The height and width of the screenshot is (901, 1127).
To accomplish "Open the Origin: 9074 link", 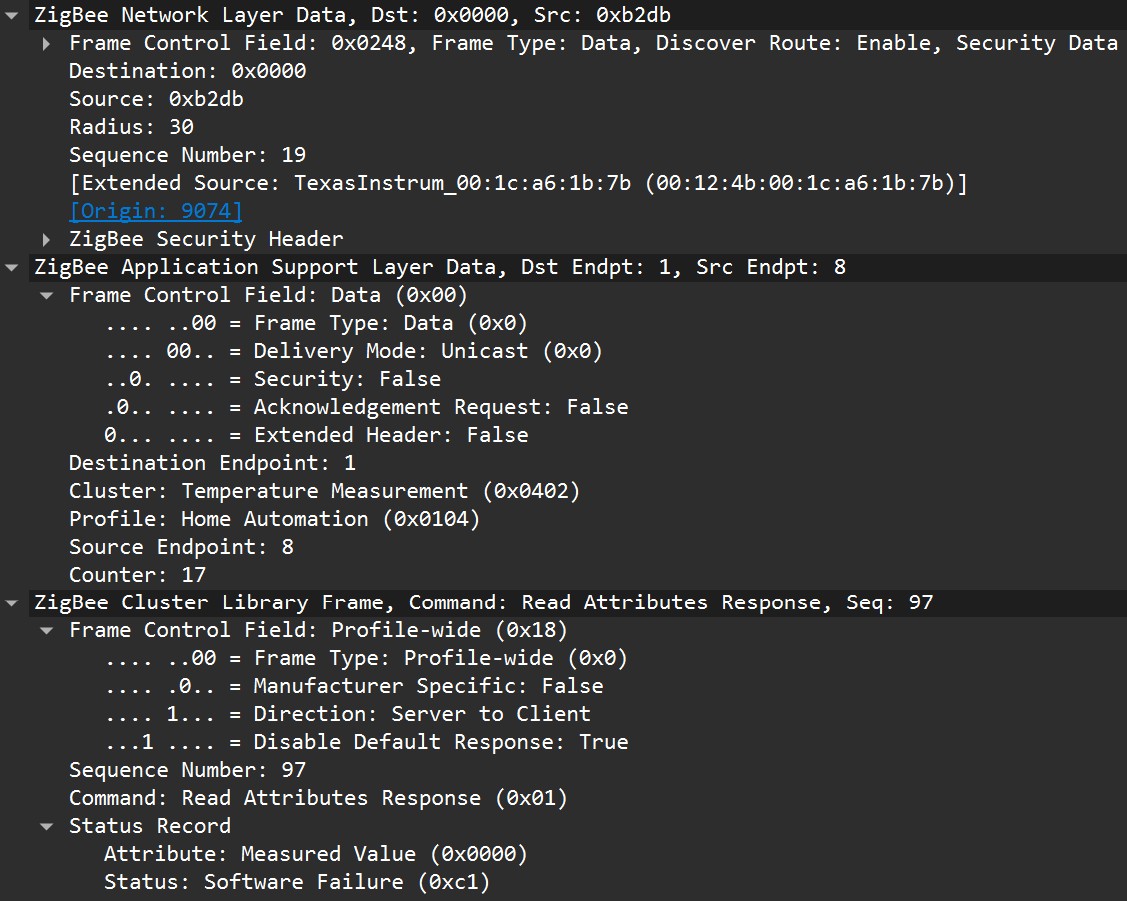I will [156, 211].
